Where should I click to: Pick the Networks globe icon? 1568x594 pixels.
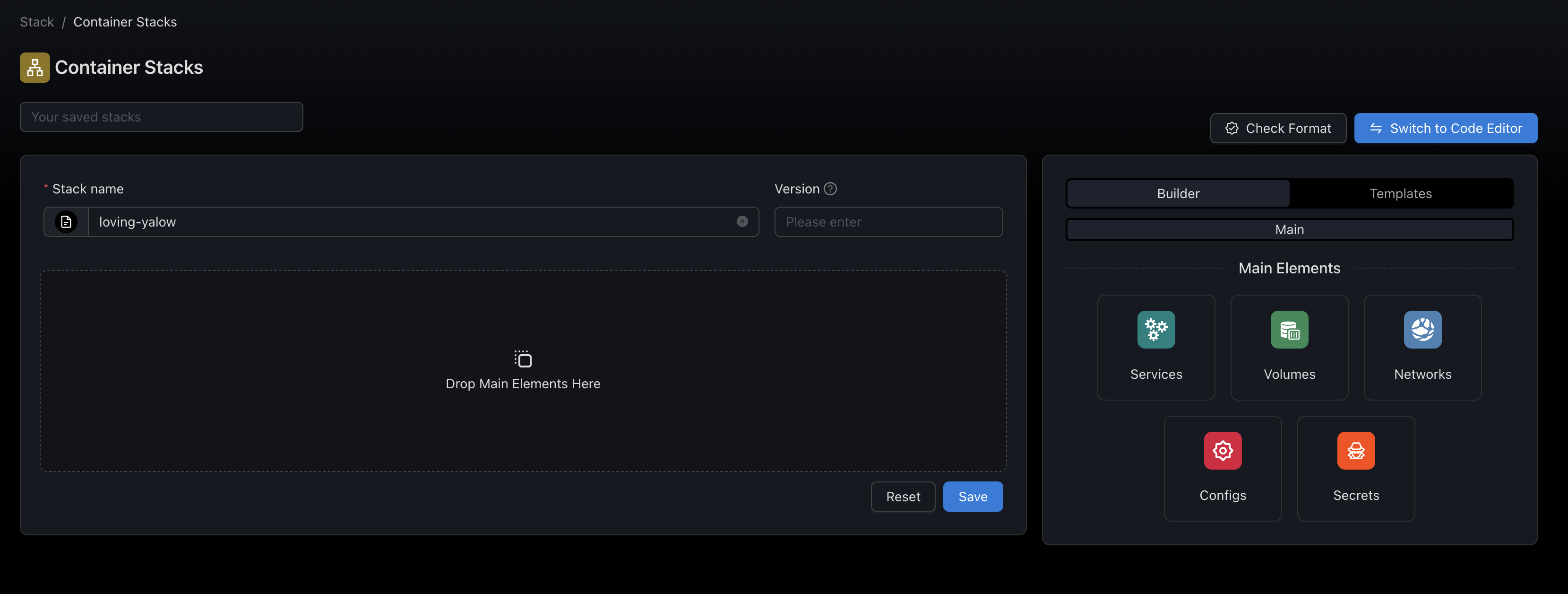pyautogui.click(x=1422, y=330)
